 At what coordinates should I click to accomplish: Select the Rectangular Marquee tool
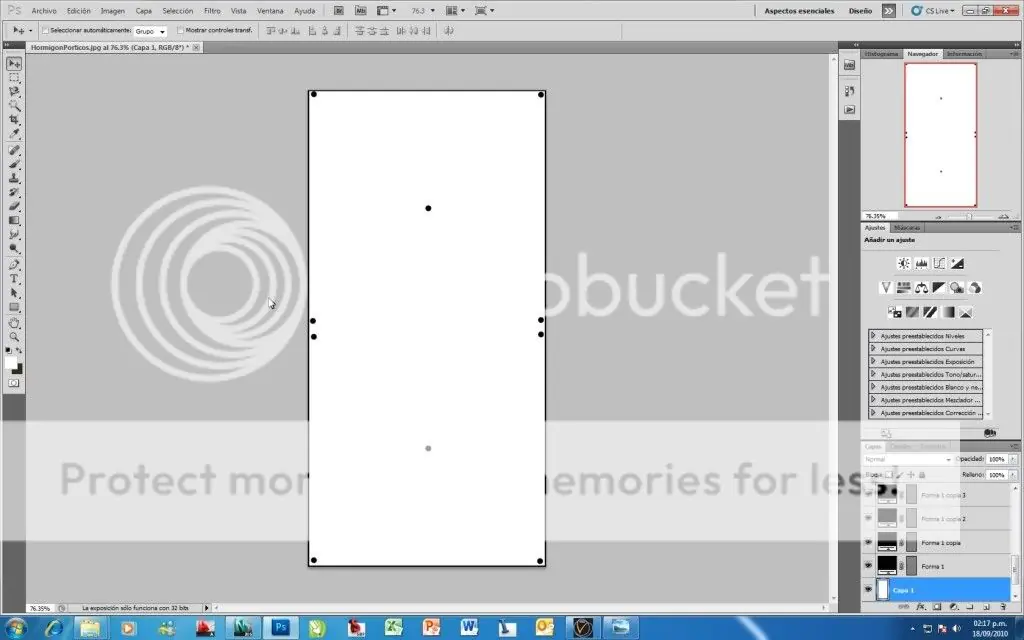tap(14, 78)
